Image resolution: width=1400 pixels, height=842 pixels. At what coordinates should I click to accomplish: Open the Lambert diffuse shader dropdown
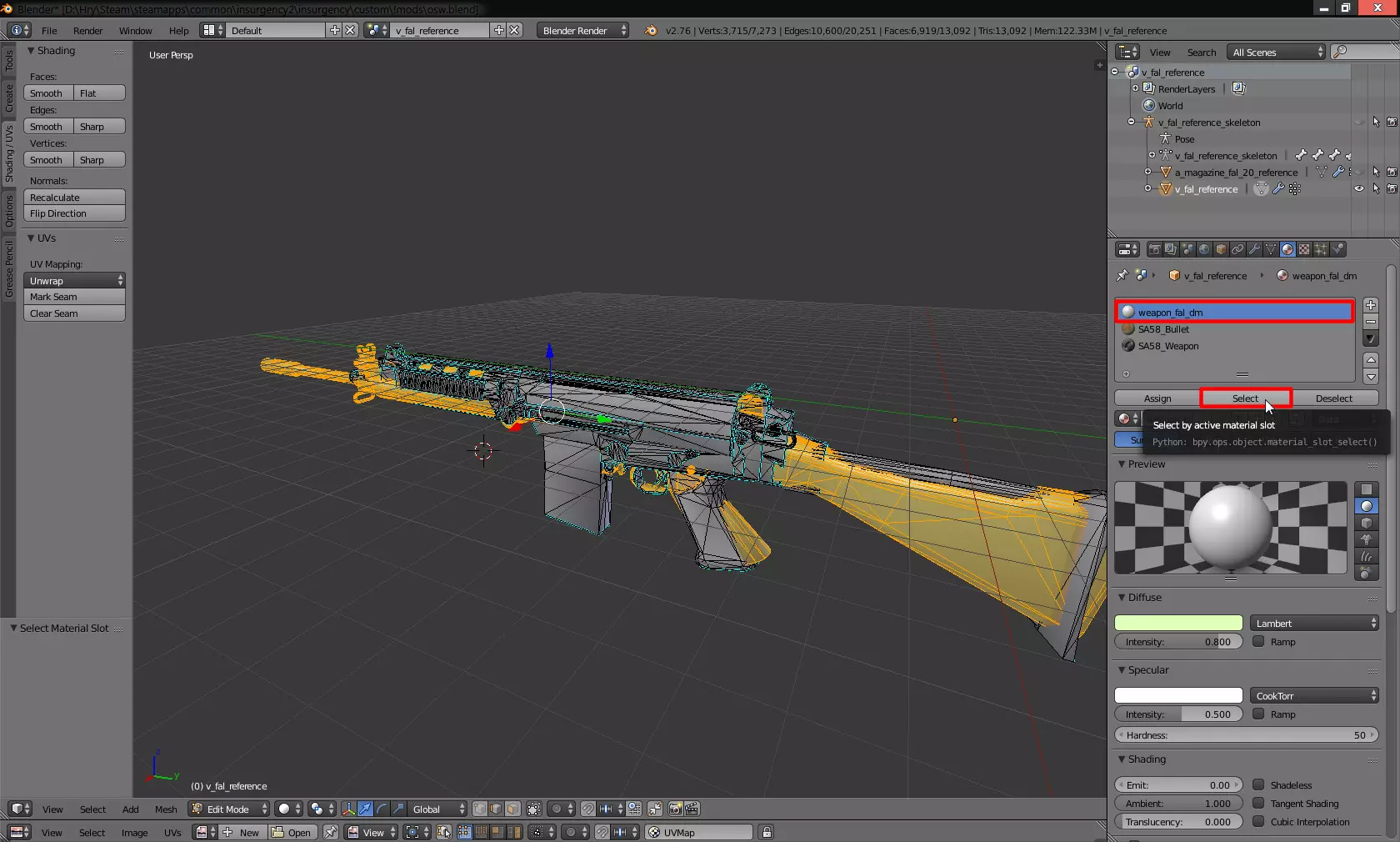[1314, 624]
